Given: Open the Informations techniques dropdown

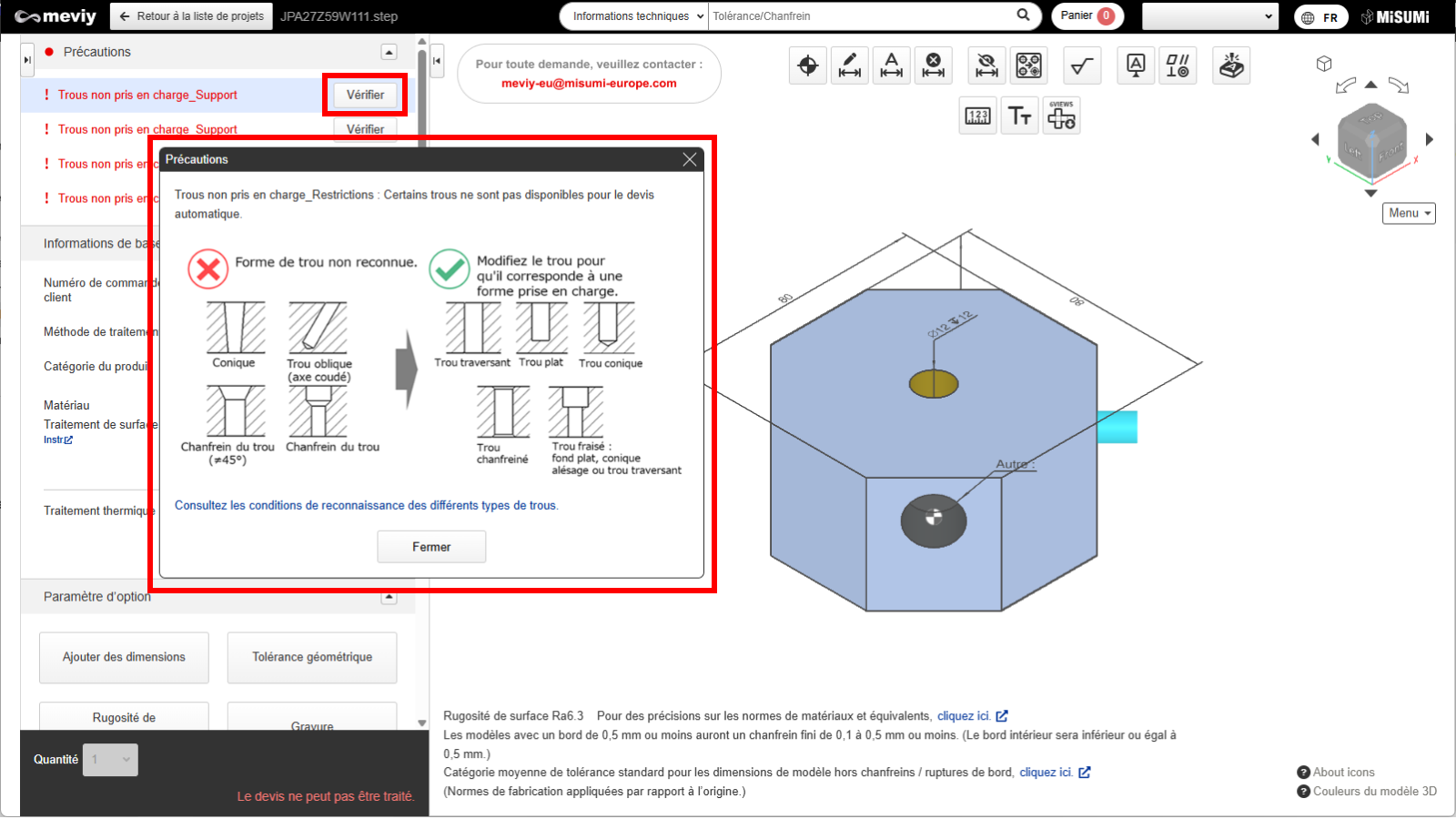Looking at the screenshot, I should (x=633, y=16).
